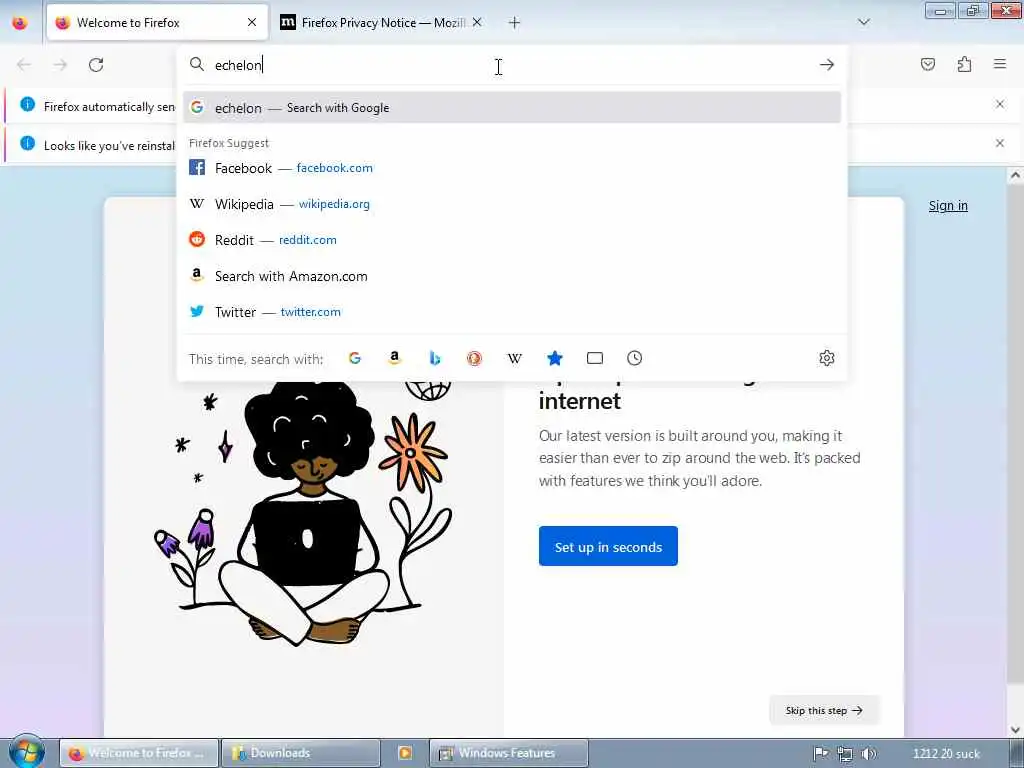Choose the Reddit suggestion

coord(512,240)
